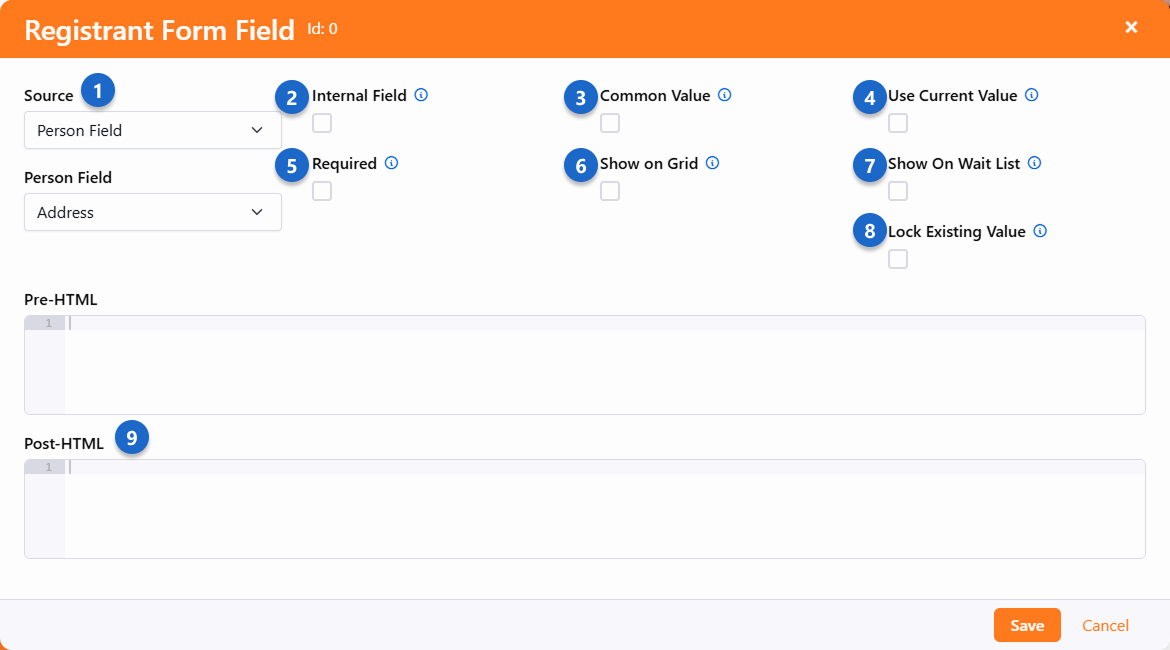The height and width of the screenshot is (650, 1170).
Task: Toggle the Common Value checkbox
Action: 610,123
